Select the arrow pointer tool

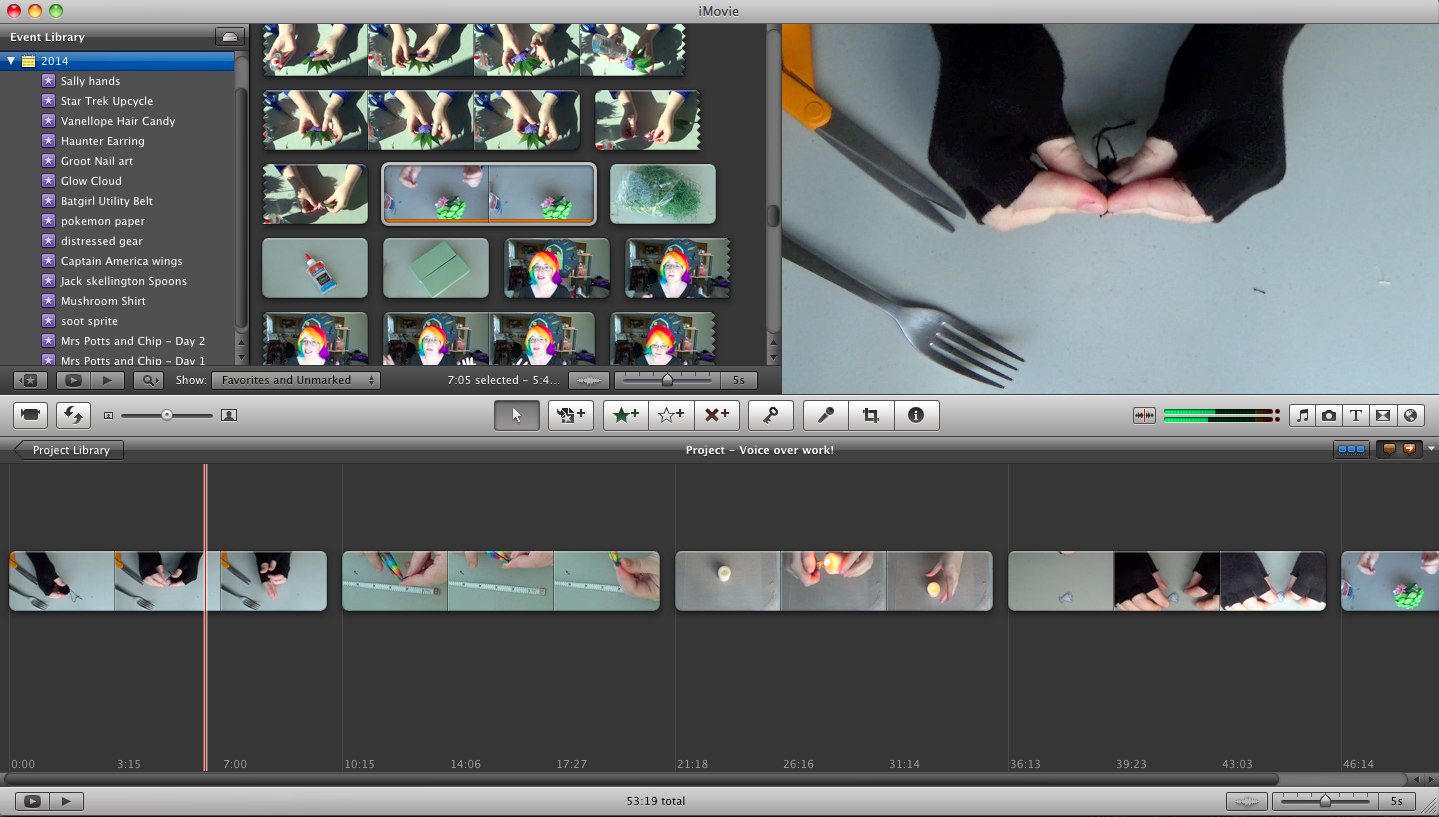(x=517, y=415)
